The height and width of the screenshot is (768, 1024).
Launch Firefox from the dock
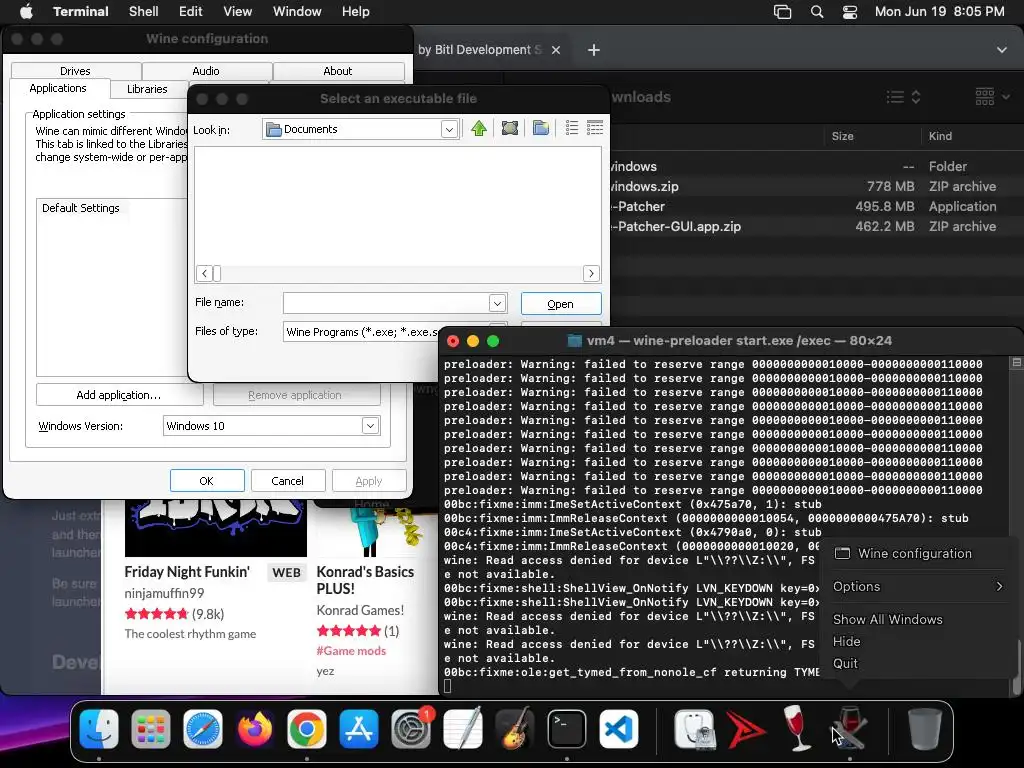[255, 728]
